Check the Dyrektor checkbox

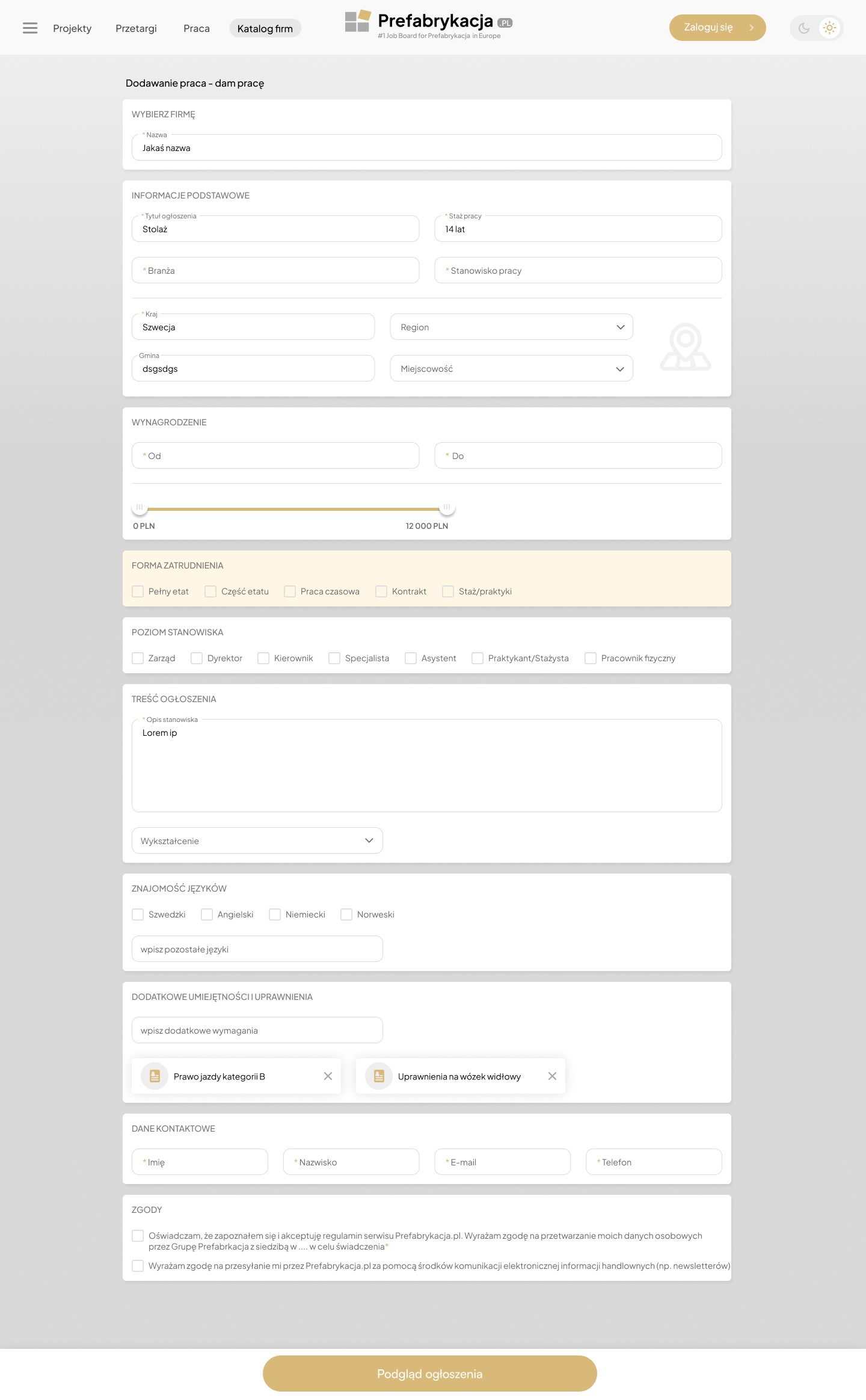point(197,658)
